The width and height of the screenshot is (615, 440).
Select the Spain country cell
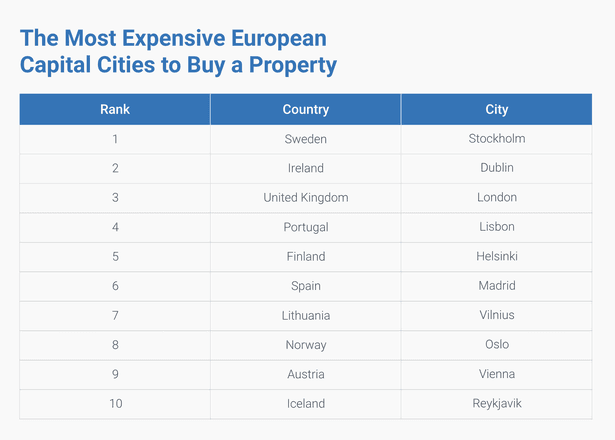[x=305, y=286]
